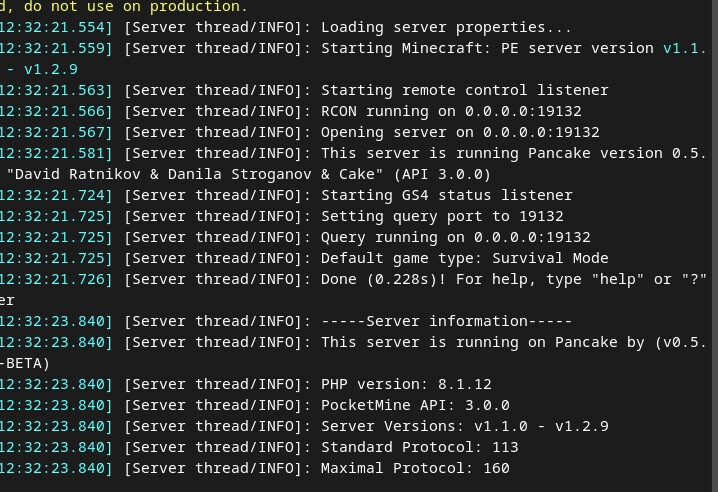Click the 'PHP version: 8.1.12' text
This screenshot has height=492, width=718.
click(x=406, y=384)
